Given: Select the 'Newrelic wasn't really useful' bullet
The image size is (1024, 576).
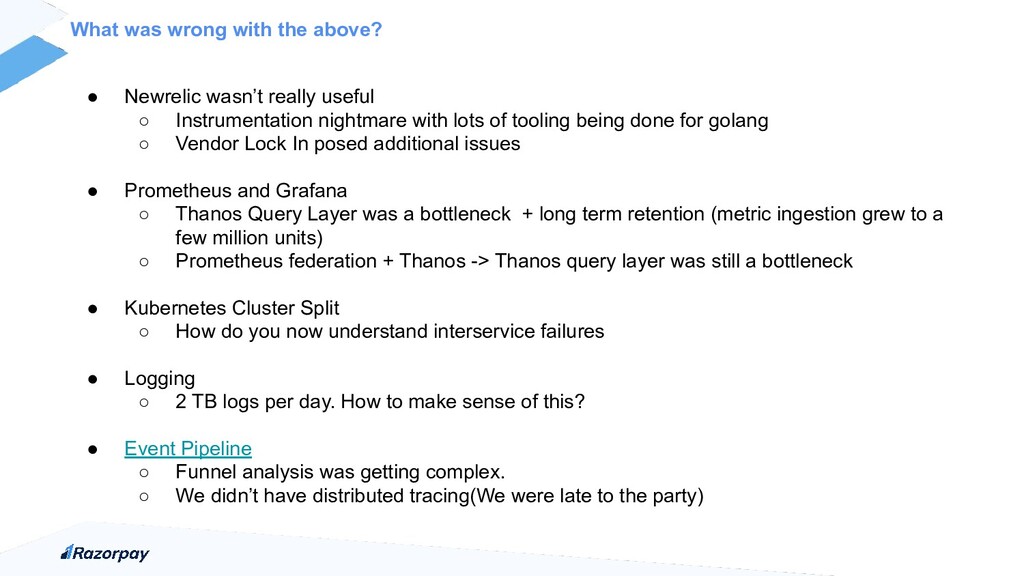Looking at the screenshot, I should pyautogui.click(x=249, y=97).
